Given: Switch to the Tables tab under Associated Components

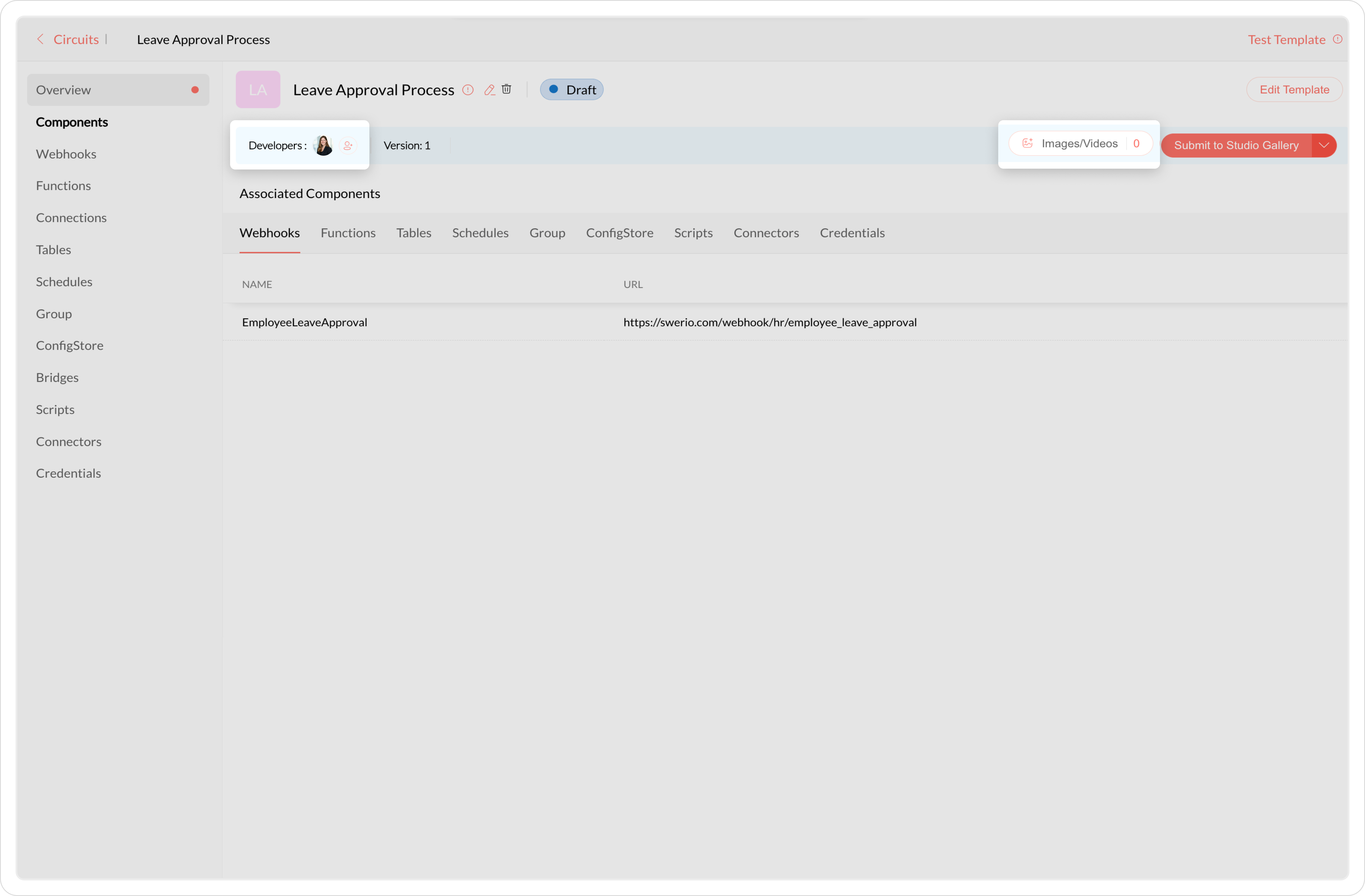Looking at the screenshot, I should click(413, 233).
